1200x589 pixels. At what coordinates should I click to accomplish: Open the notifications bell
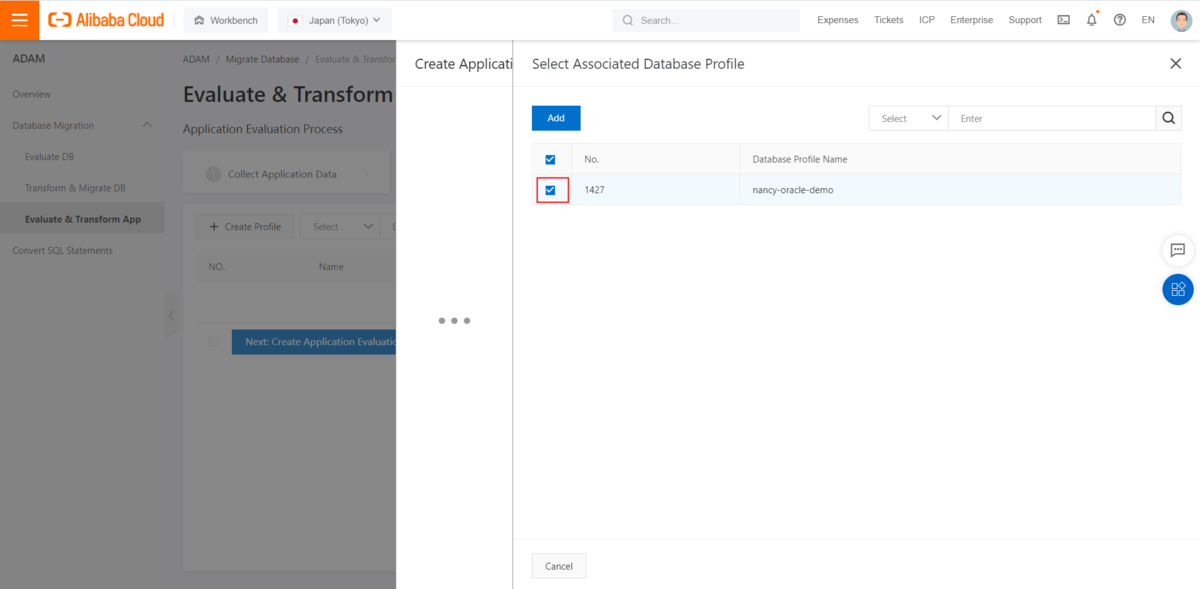pyautogui.click(x=1091, y=20)
